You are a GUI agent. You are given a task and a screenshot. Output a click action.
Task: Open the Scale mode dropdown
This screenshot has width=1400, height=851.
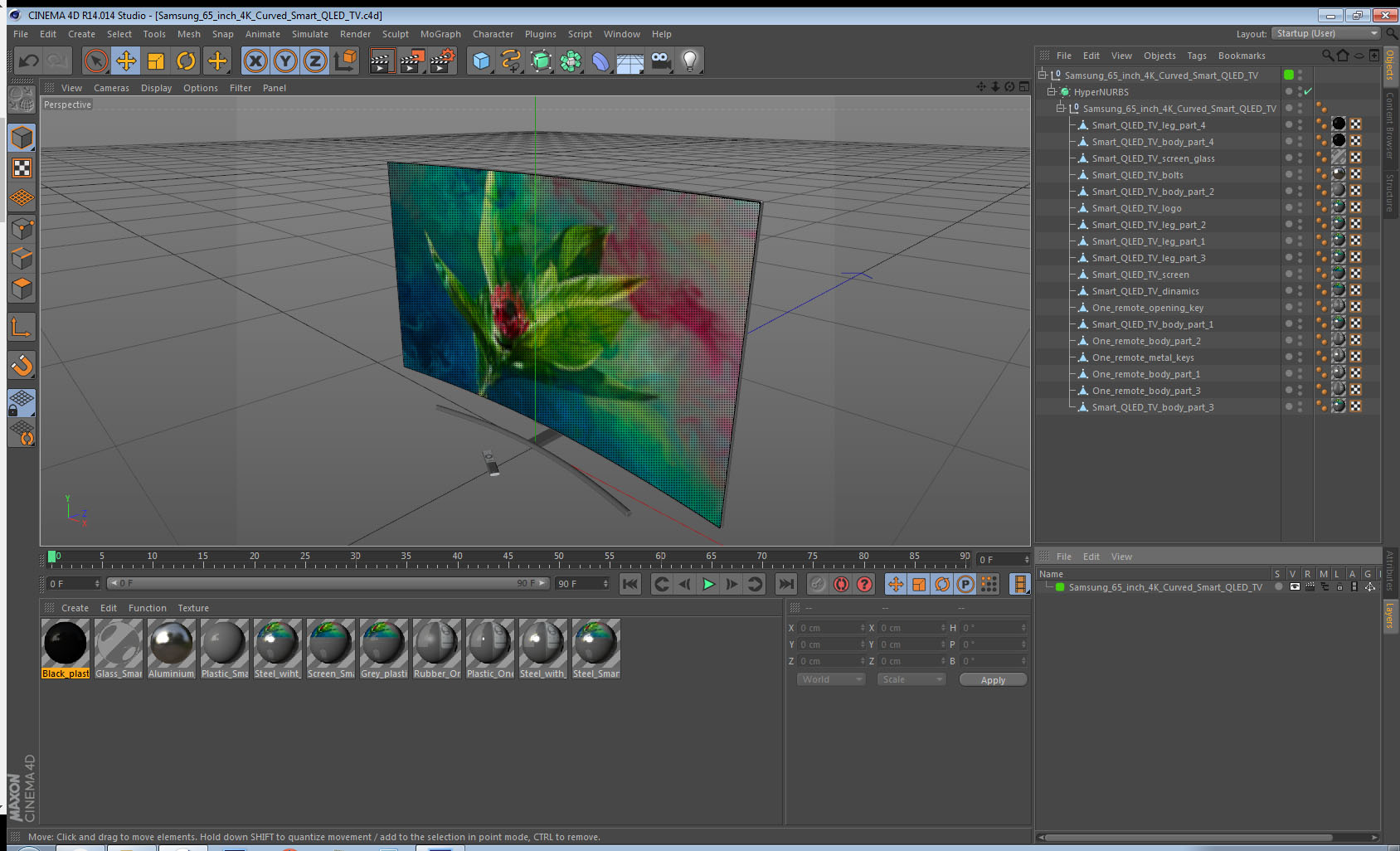coord(911,679)
